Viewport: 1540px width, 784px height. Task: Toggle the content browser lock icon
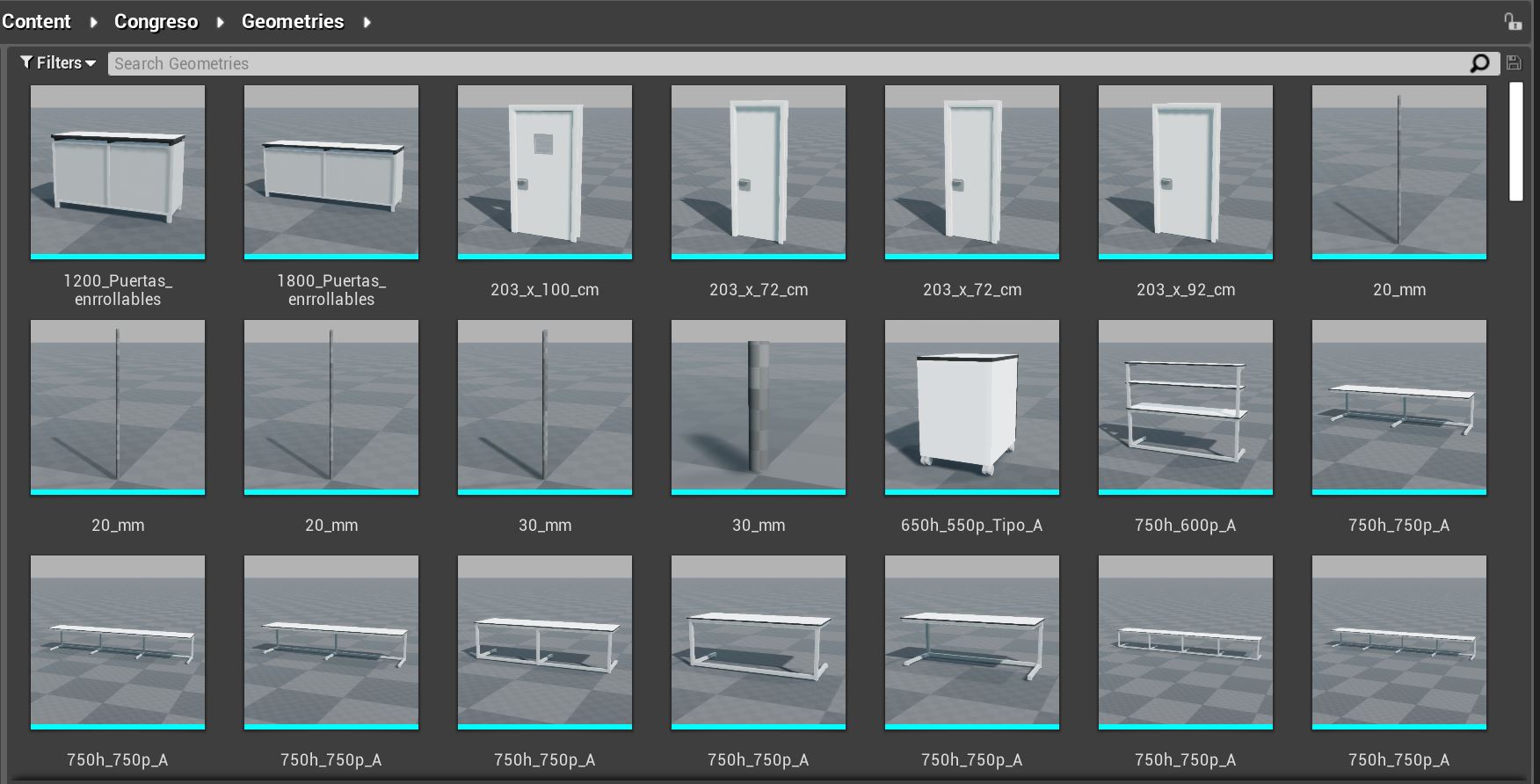tap(1512, 22)
